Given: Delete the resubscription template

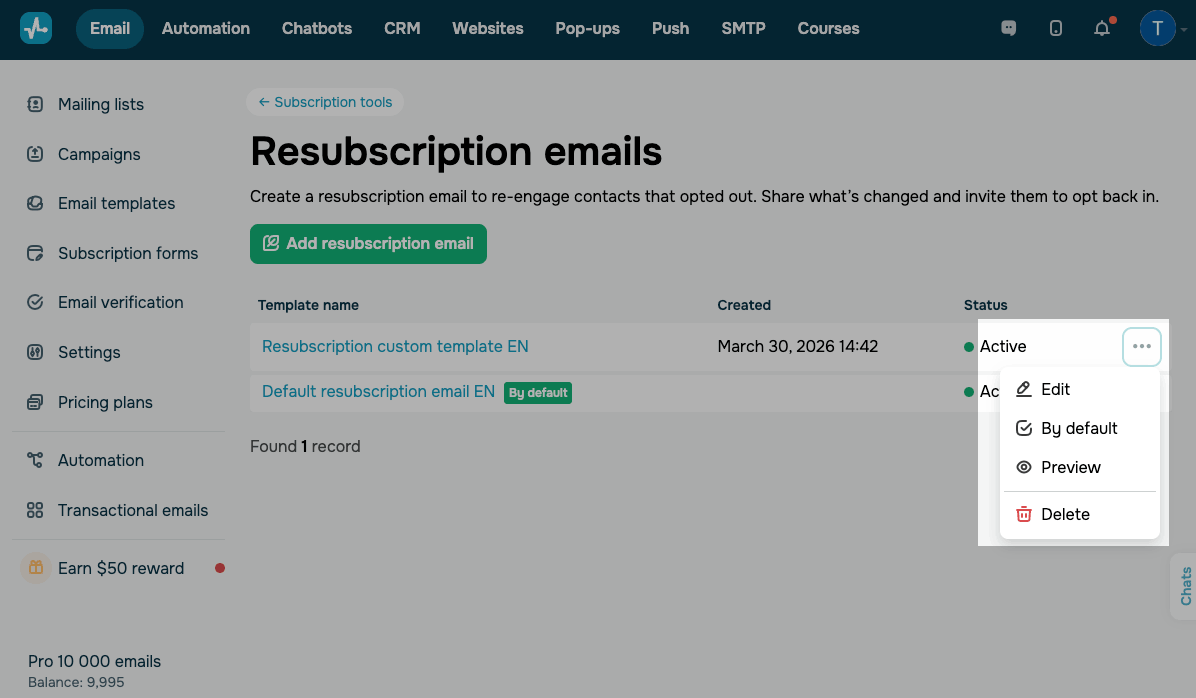Looking at the screenshot, I should 1065,514.
